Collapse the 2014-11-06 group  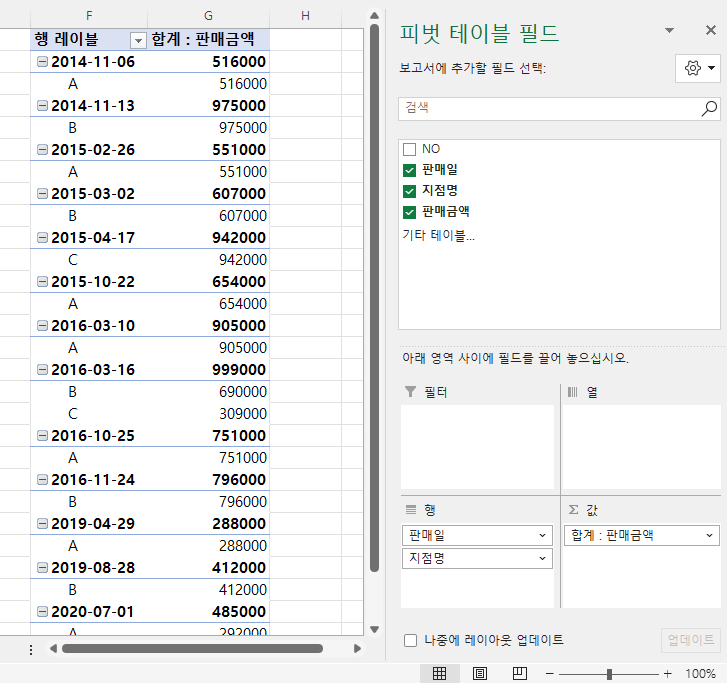(x=42, y=61)
